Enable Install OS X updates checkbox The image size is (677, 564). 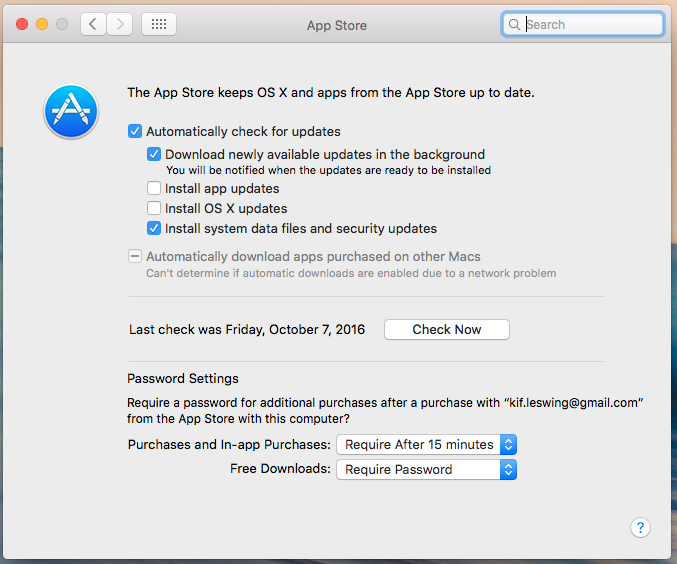pos(154,208)
